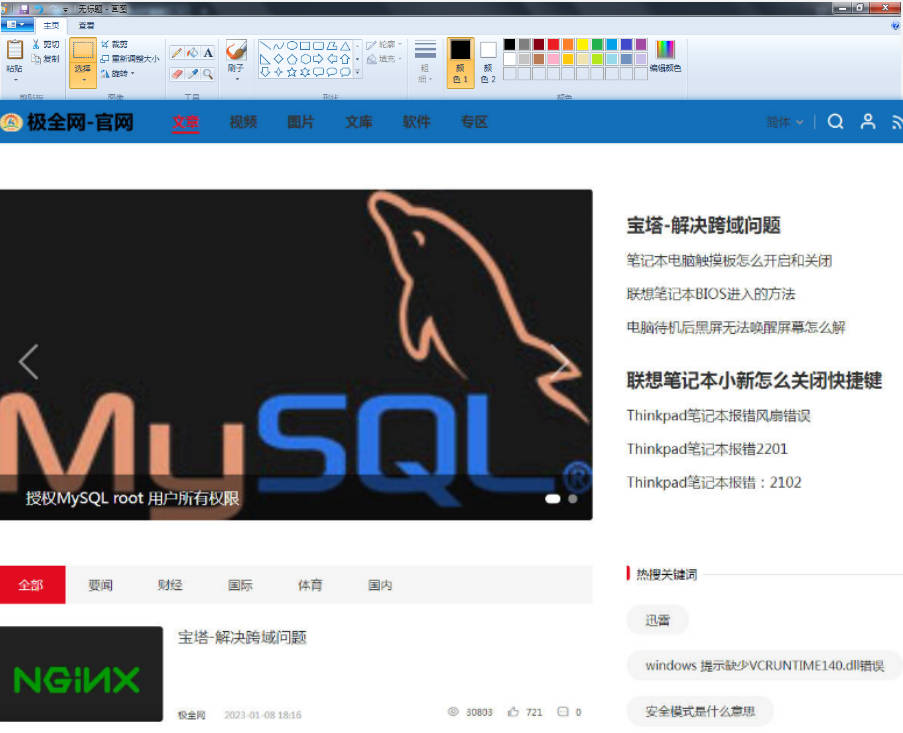903x733 pixels.
Task: Open the 简体 language dropdown in the site header
Action: click(x=785, y=122)
